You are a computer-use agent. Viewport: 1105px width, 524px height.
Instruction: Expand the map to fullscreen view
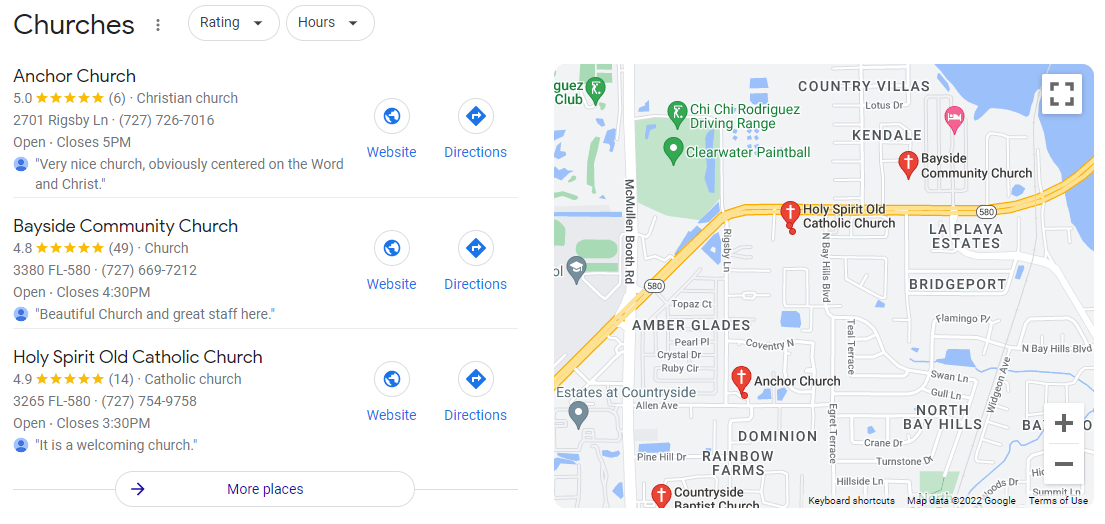[x=1061, y=94]
